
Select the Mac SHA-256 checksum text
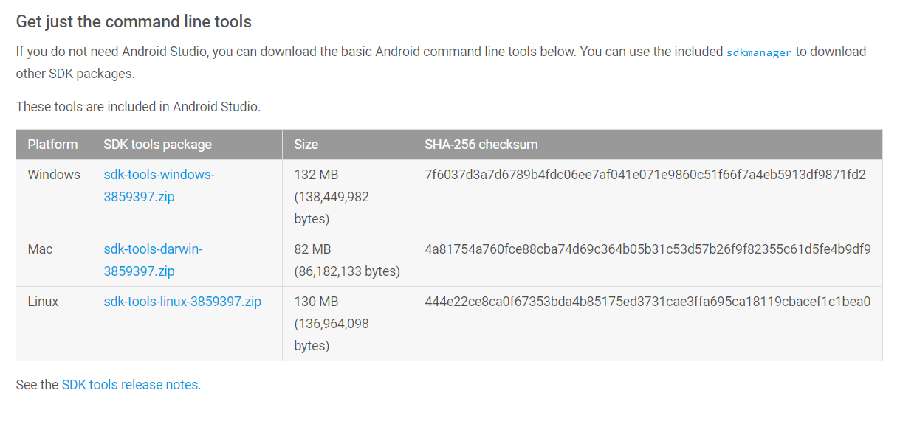[x=647, y=250]
